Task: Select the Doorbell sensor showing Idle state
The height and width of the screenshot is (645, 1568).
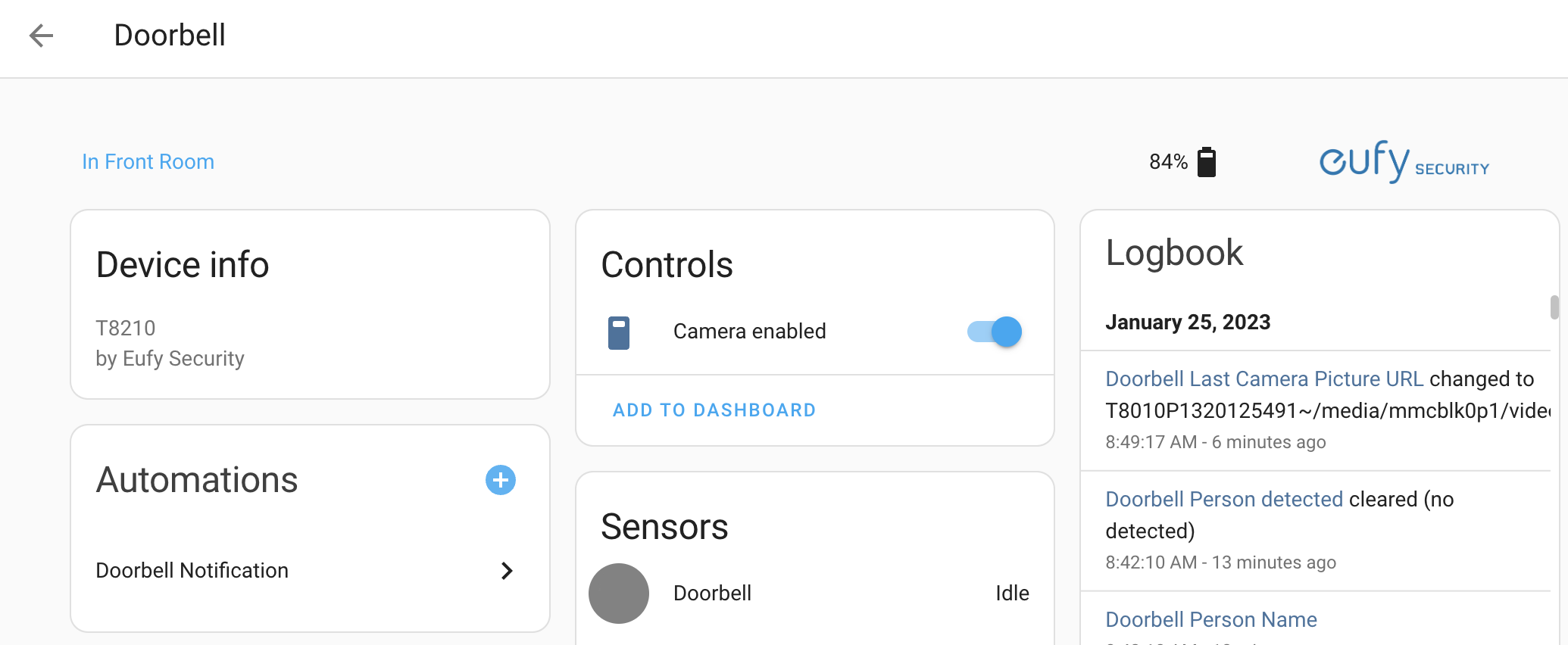Action: point(814,594)
